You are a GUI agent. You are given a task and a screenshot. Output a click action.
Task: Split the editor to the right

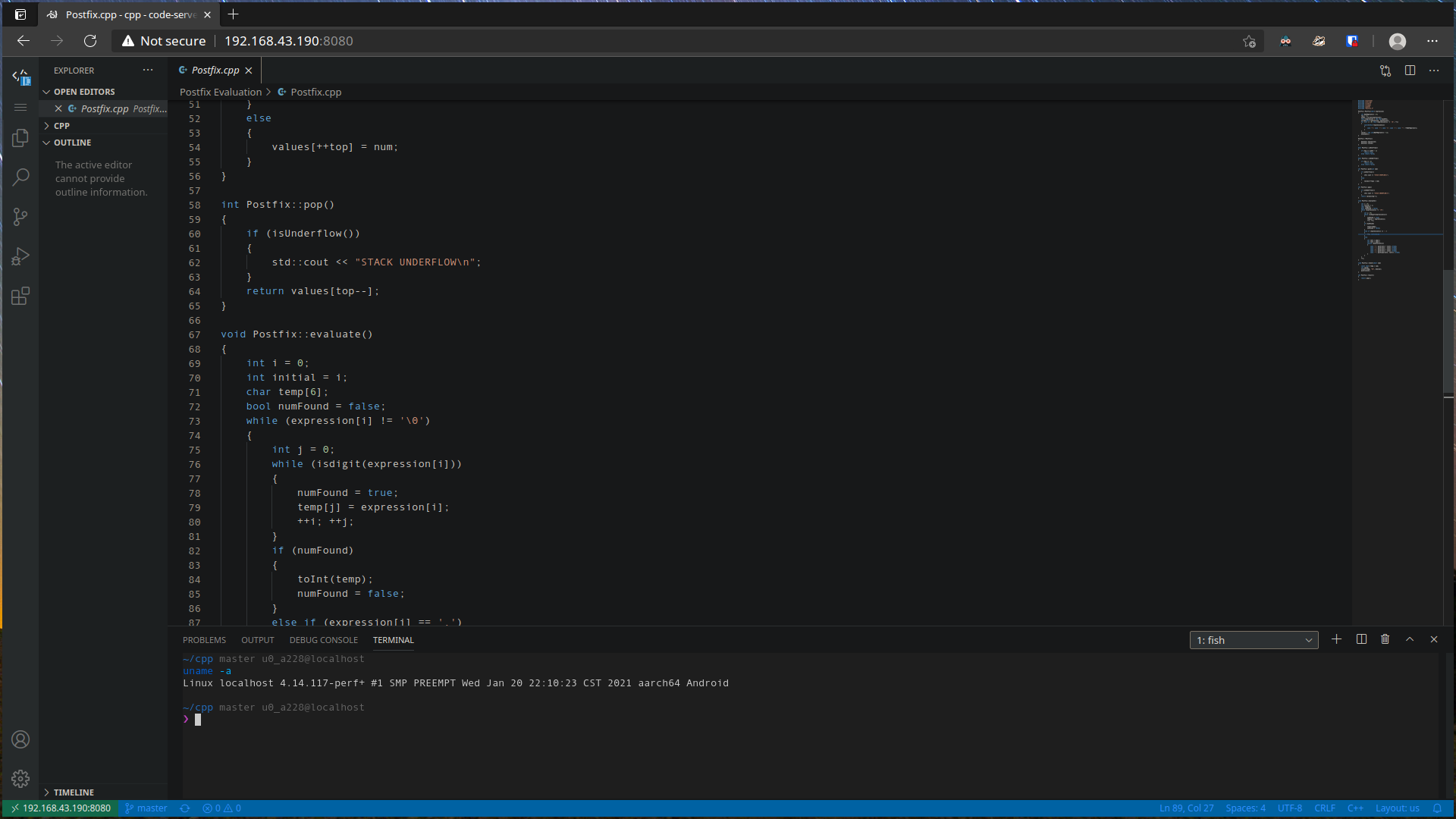click(1410, 71)
